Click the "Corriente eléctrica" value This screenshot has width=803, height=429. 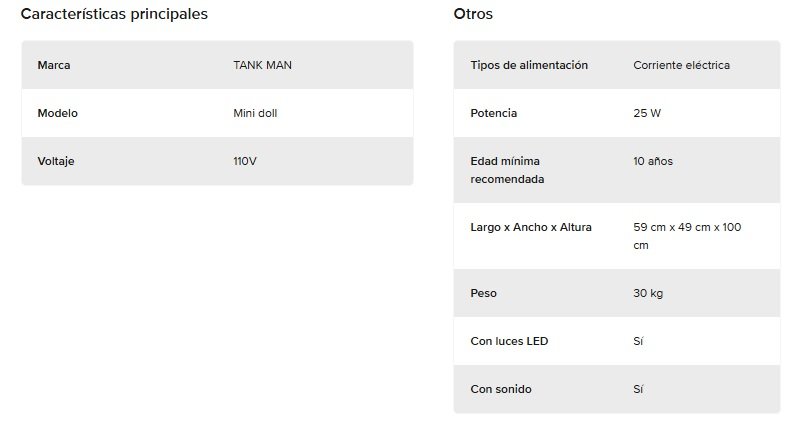pos(681,65)
